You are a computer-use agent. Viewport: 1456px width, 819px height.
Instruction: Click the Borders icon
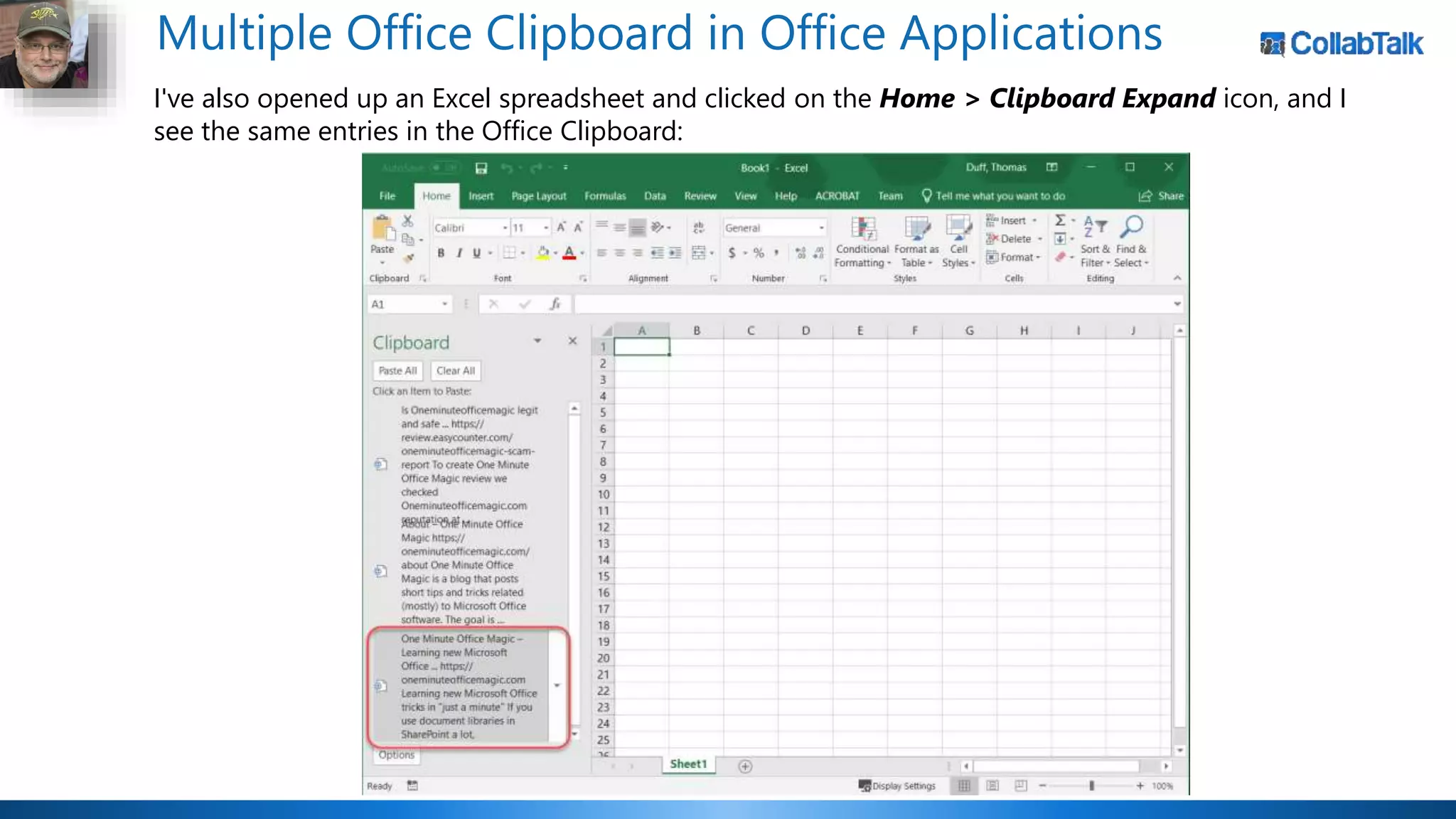tap(509, 252)
